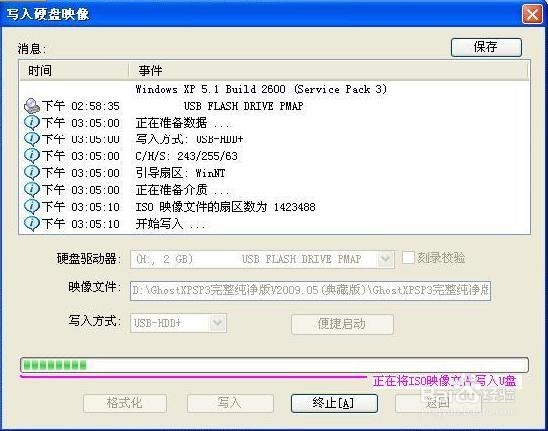
Task: Click the 格式化 button
Action: coord(125,403)
